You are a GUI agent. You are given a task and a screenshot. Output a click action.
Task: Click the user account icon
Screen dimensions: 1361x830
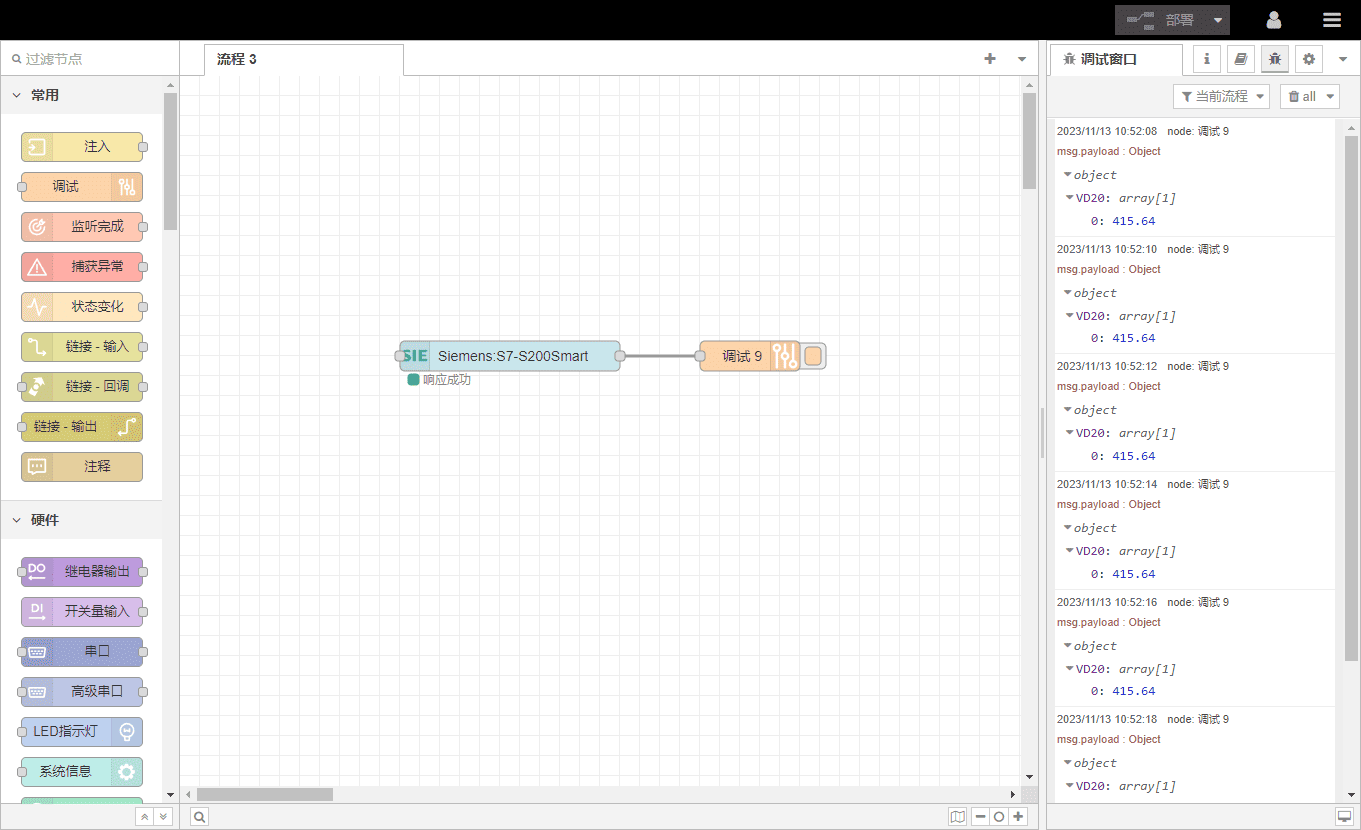(x=1273, y=20)
